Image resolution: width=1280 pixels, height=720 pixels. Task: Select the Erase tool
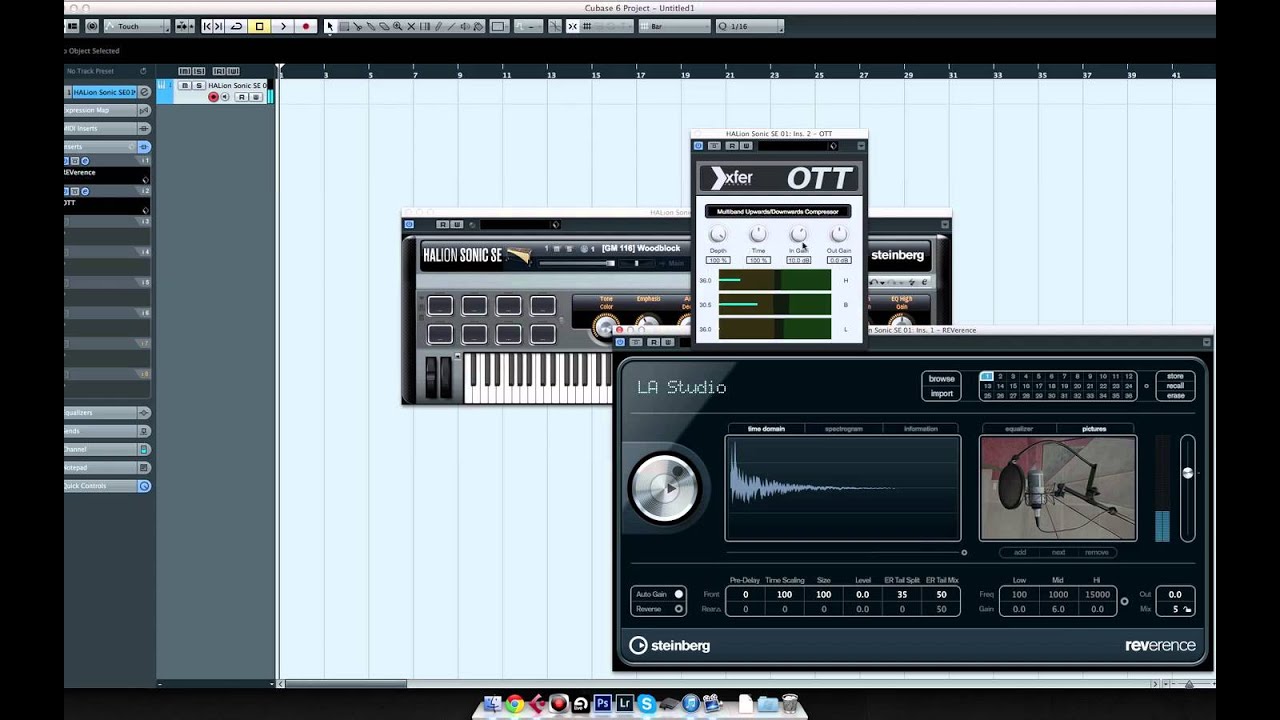pyautogui.click(x=384, y=26)
